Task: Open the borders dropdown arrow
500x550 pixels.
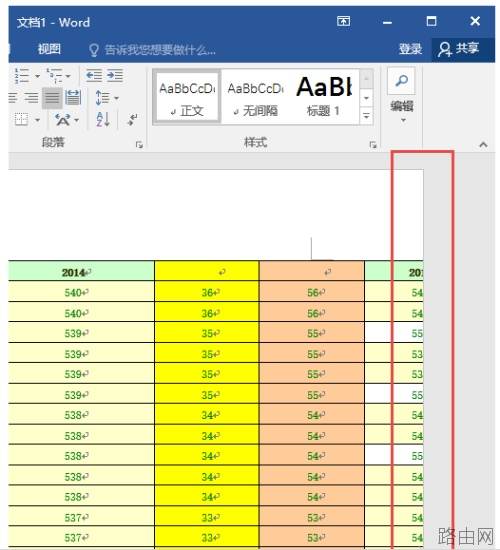Action: point(38,120)
